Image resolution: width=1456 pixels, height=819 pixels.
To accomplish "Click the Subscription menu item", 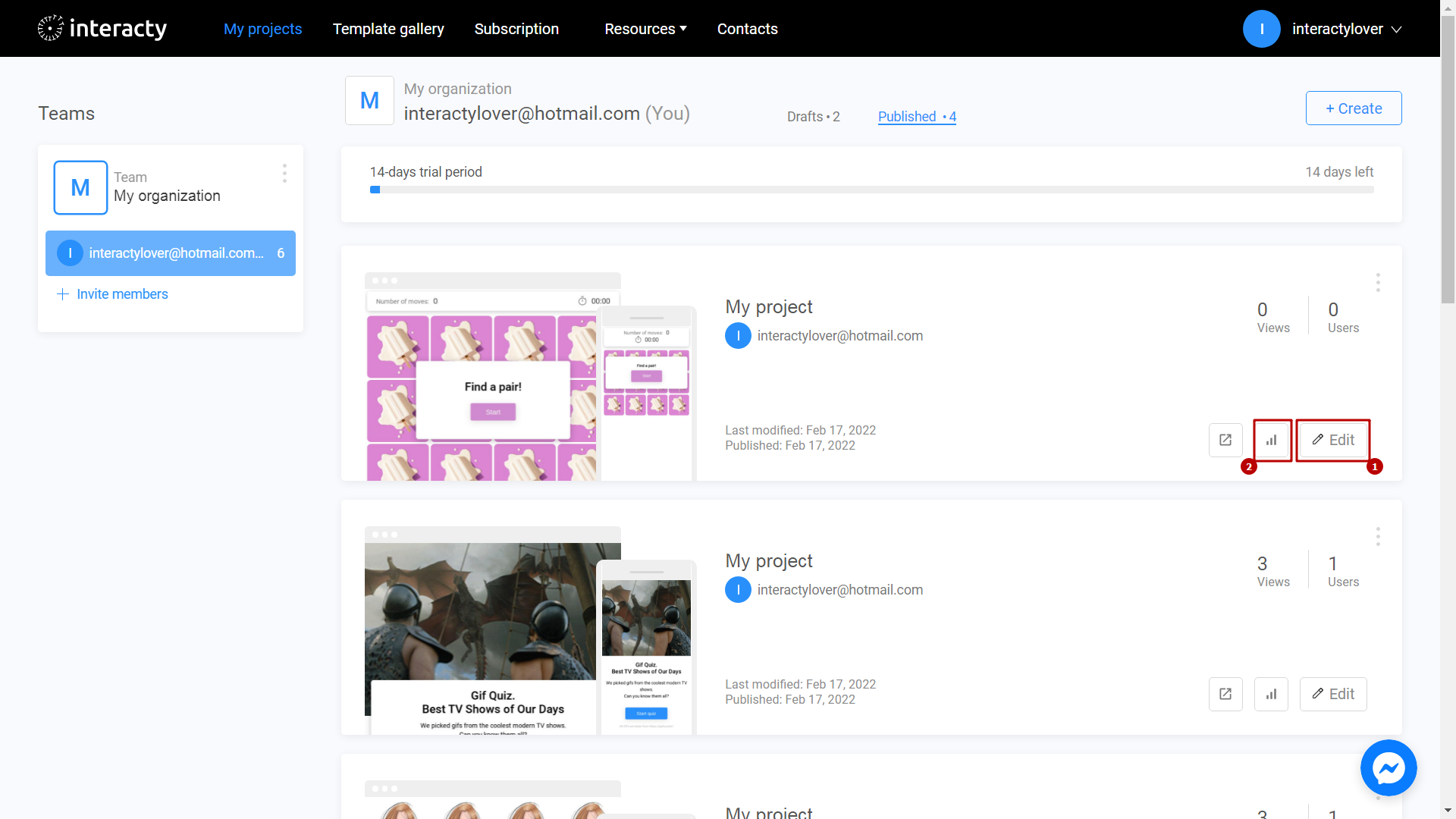I will point(516,28).
